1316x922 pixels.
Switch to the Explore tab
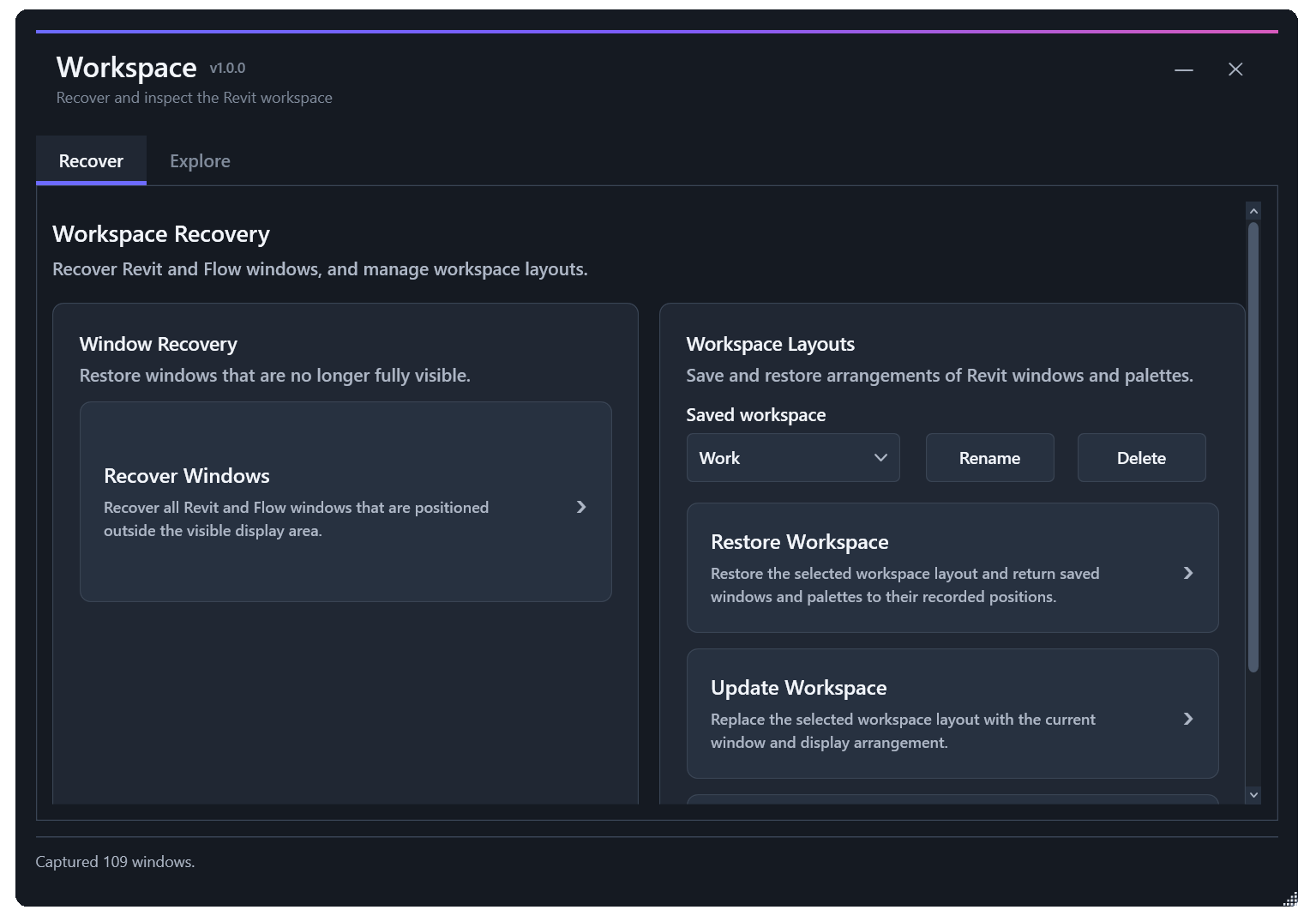pyautogui.click(x=200, y=160)
